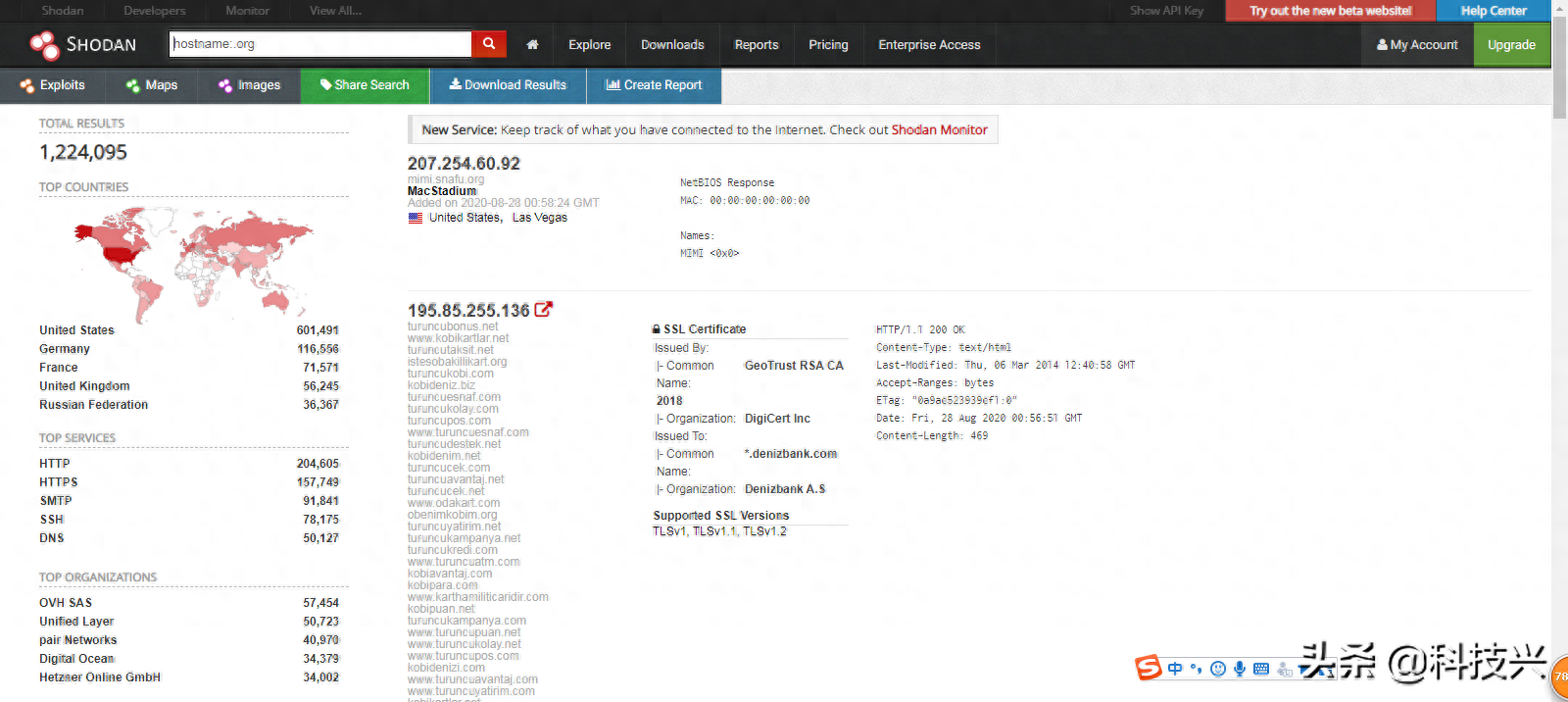1568x702 pixels.
Task: Open the Developers top bar link
Action: (154, 11)
